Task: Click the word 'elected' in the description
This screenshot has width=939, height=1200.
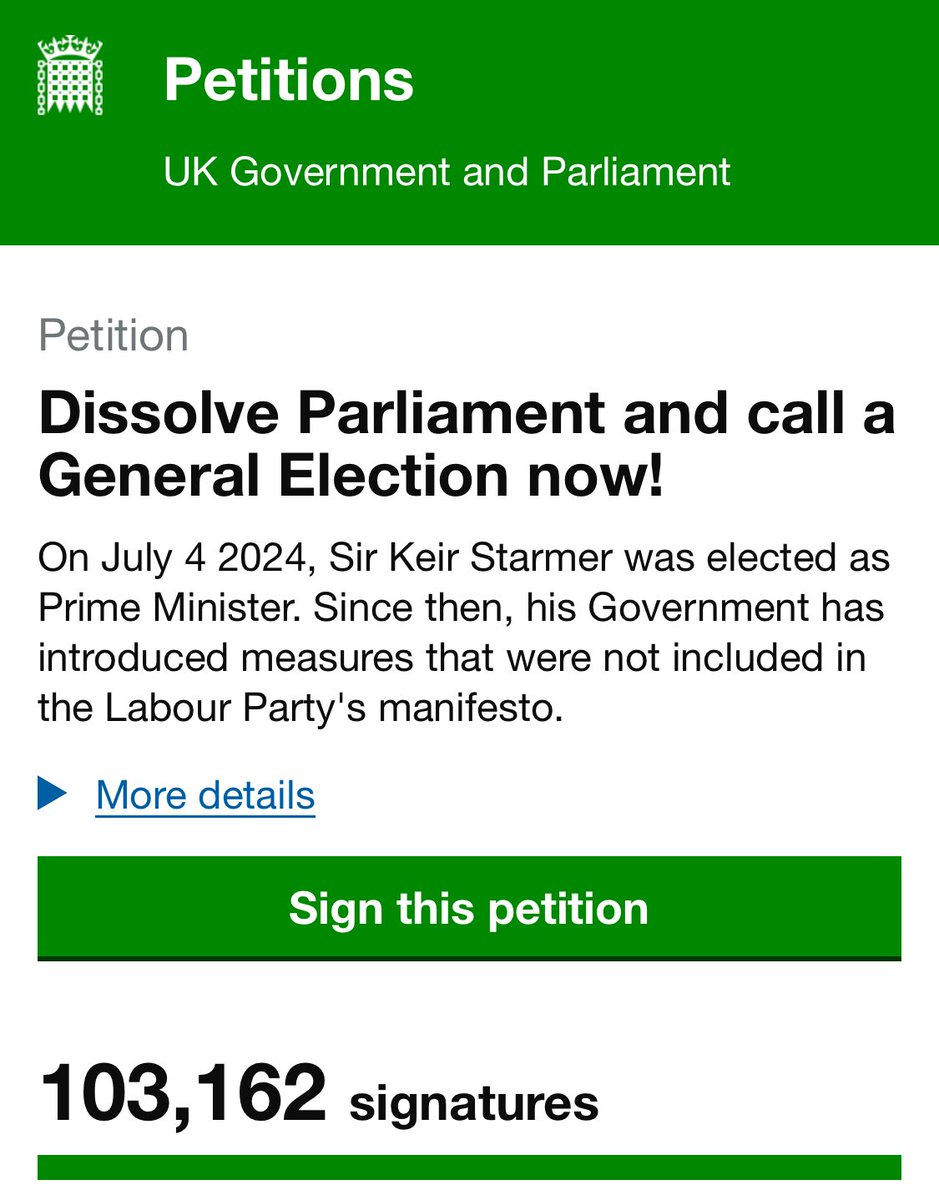Action: 781,557
